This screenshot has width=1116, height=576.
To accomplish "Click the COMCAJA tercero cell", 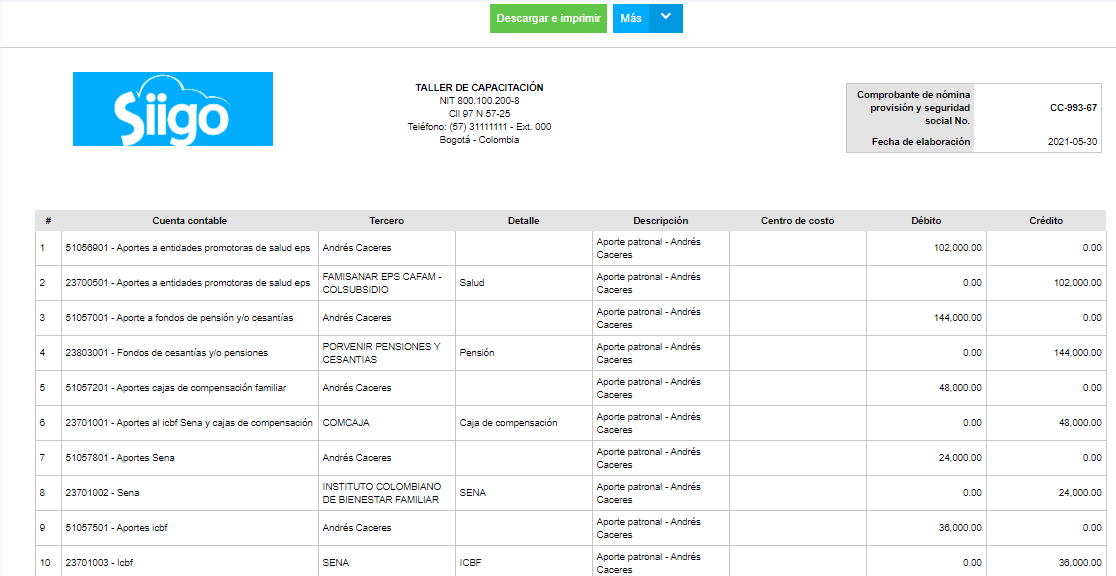I will coord(346,423).
